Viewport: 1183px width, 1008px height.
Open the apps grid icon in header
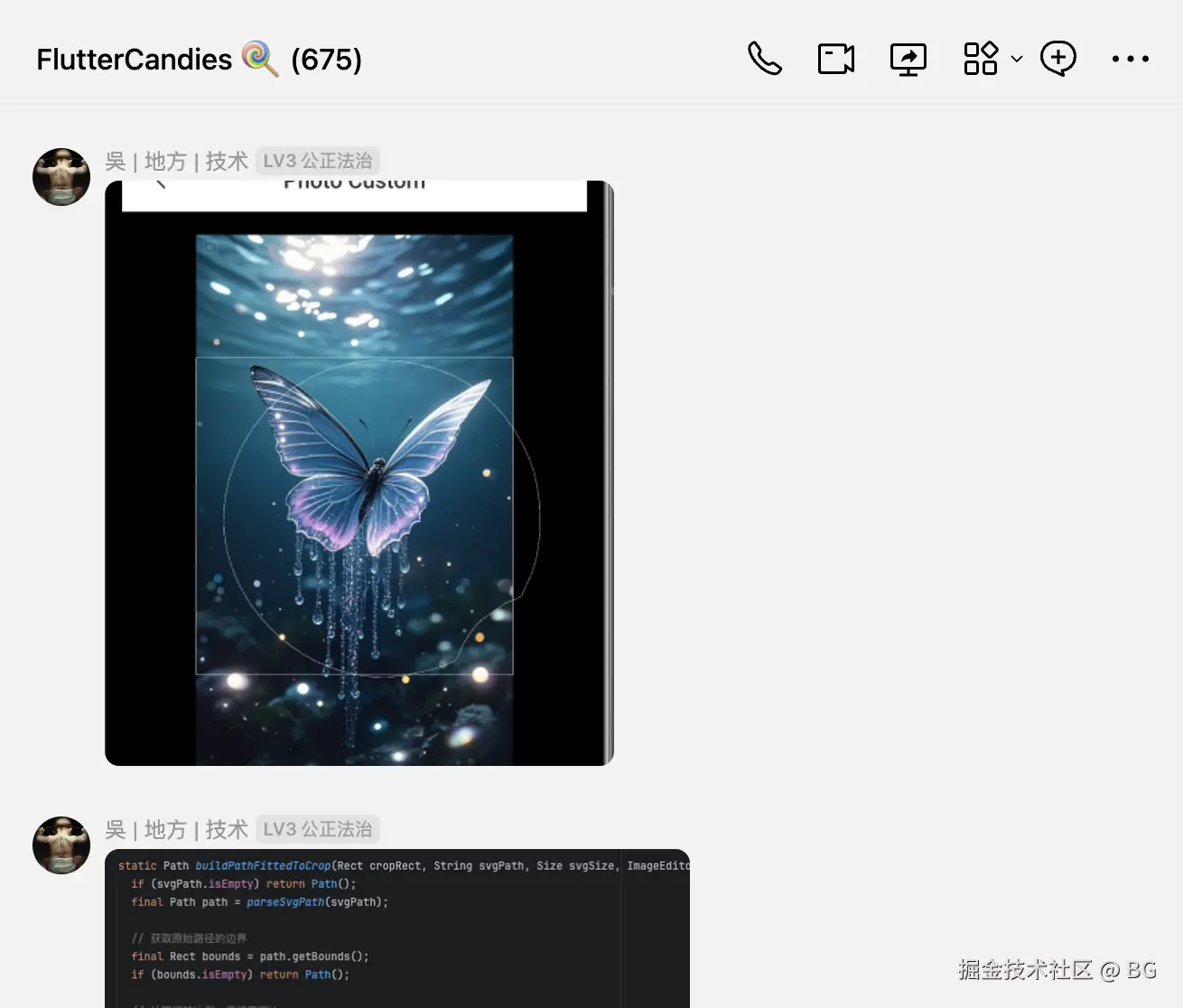coord(981,59)
